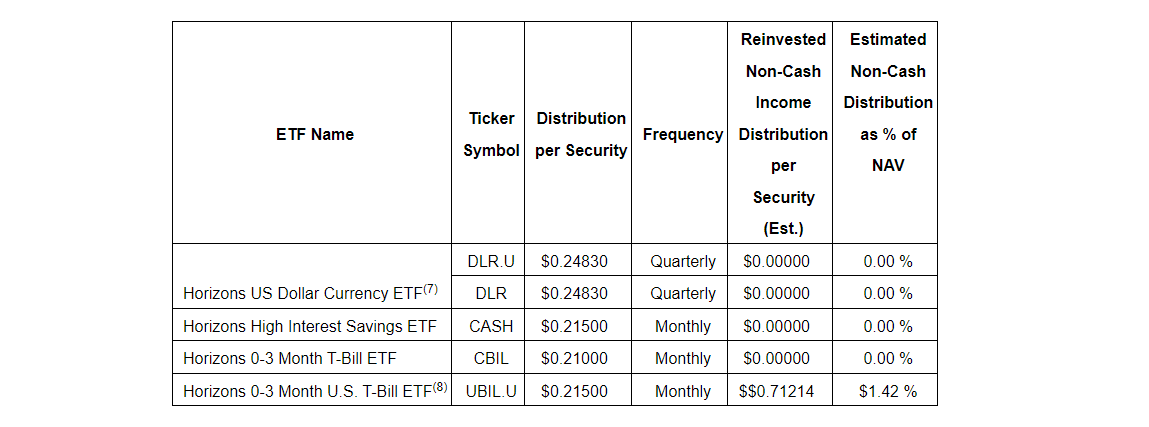Select the CBIL ticker cell

[x=491, y=358]
